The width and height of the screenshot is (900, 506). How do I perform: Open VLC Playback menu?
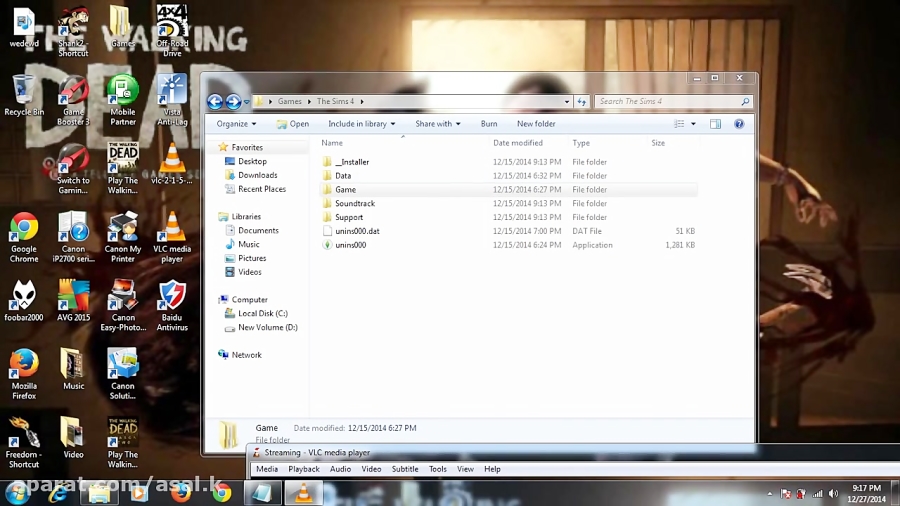tap(304, 469)
